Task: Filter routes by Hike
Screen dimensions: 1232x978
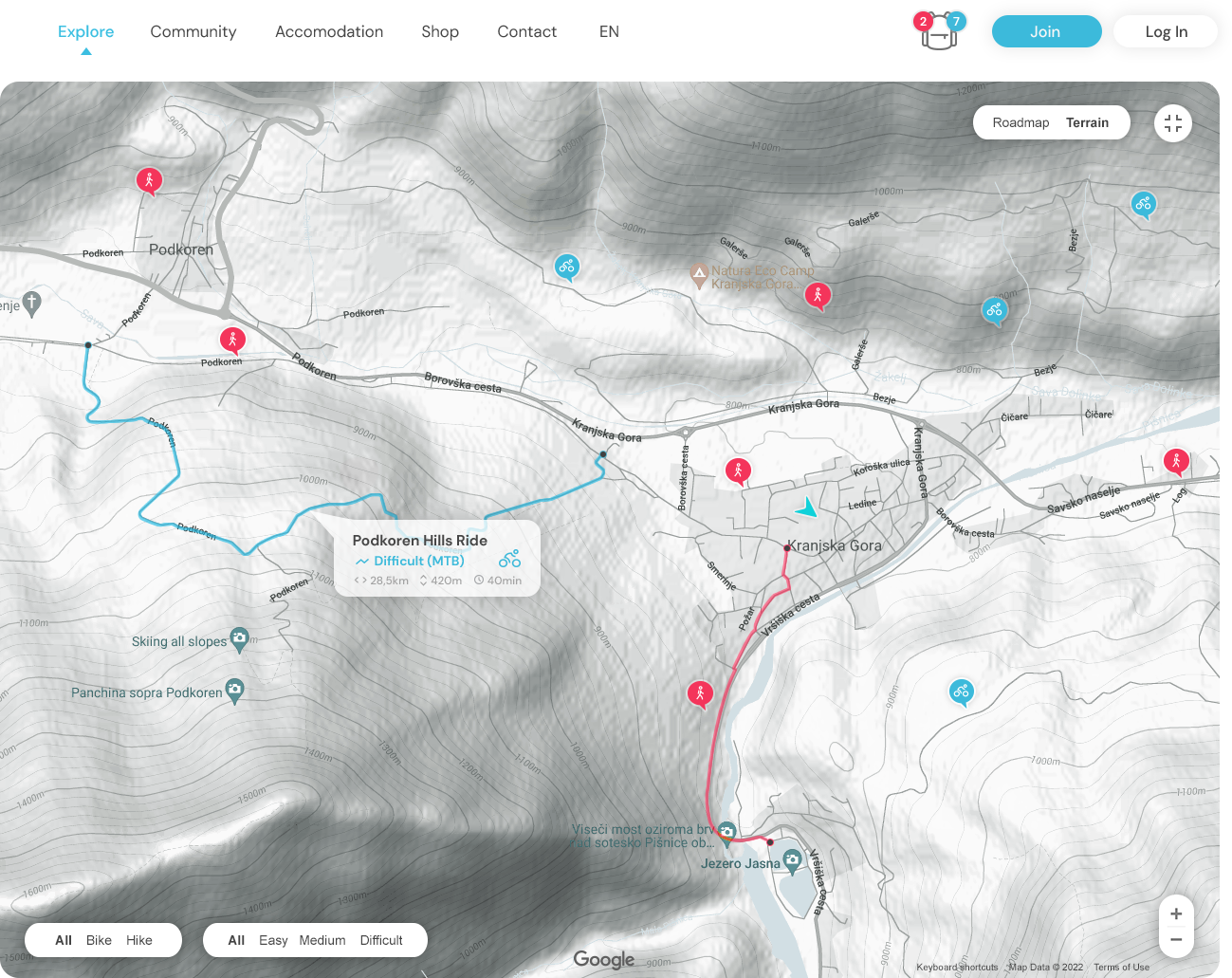Action: coord(139,940)
